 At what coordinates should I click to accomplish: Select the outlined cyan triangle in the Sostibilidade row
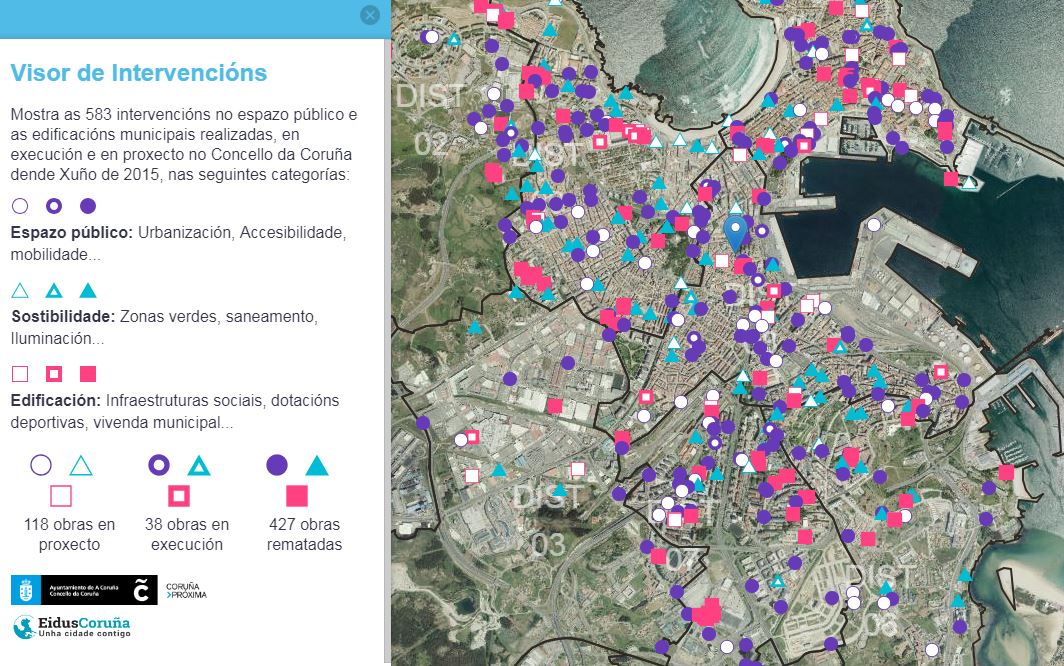(x=20, y=291)
